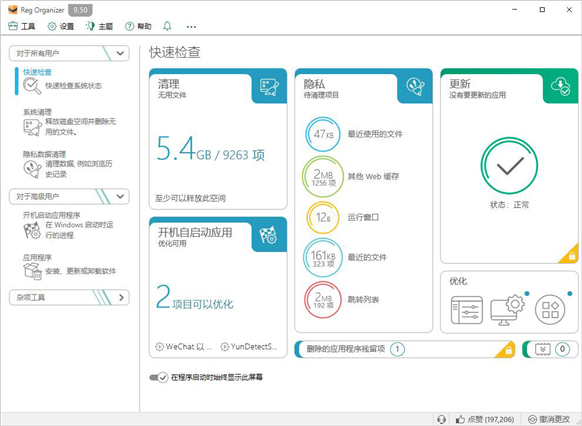Click the 161KB 最近的文件 circle
The width and height of the screenshot is (582, 426).
[323, 258]
